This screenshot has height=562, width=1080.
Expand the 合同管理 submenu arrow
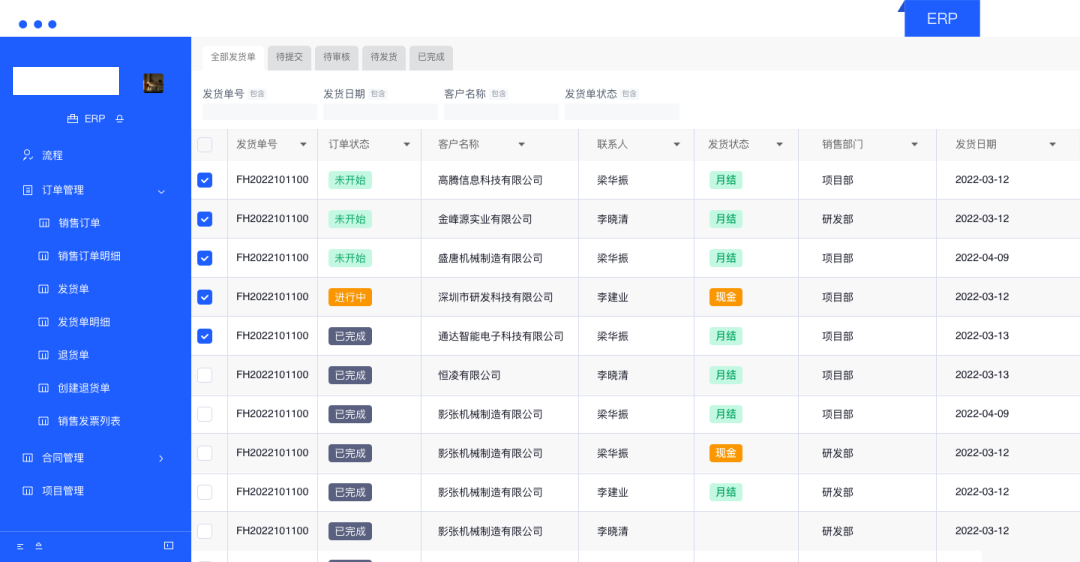tap(161, 458)
